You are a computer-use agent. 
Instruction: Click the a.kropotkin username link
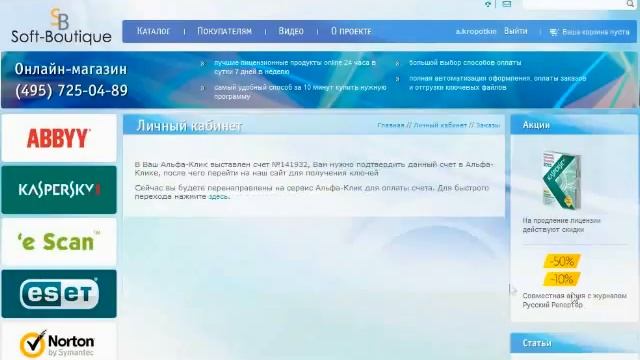coord(476,31)
